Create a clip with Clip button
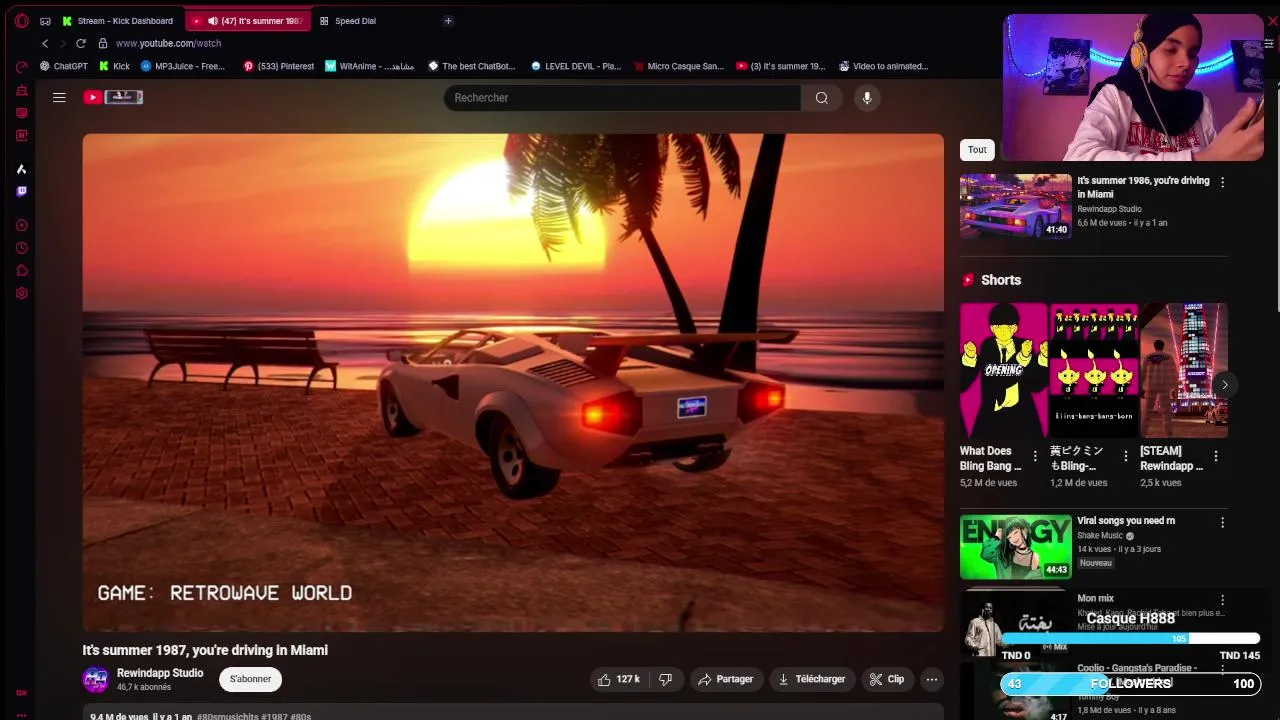 (886, 679)
